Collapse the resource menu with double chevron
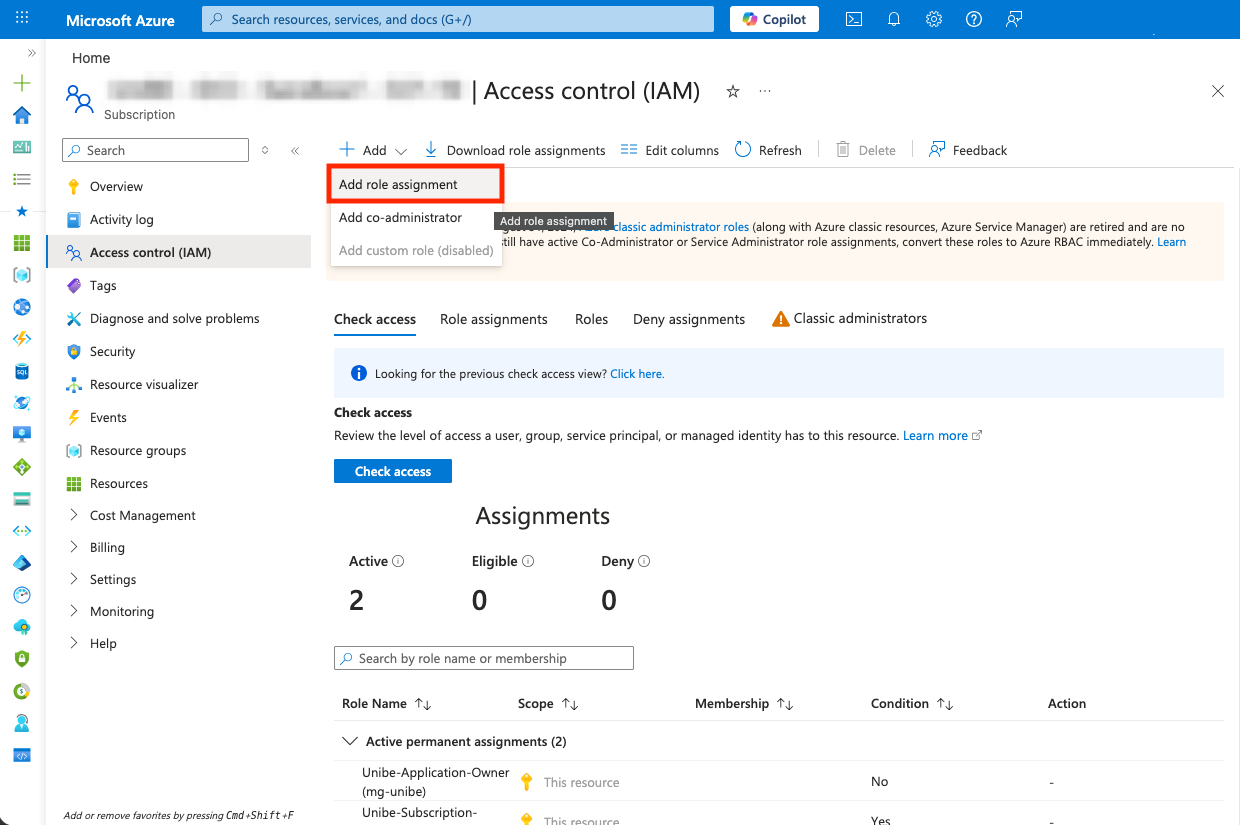 295,151
